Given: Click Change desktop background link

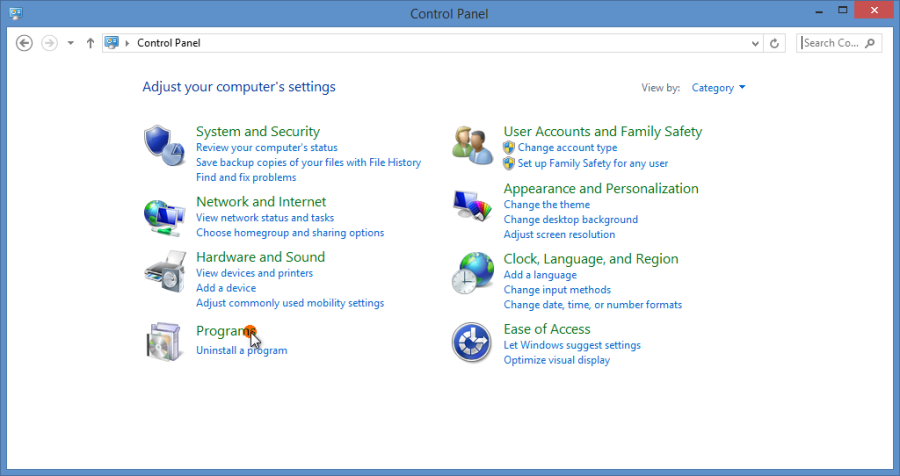Looking at the screenshot, I should point(570,219).
